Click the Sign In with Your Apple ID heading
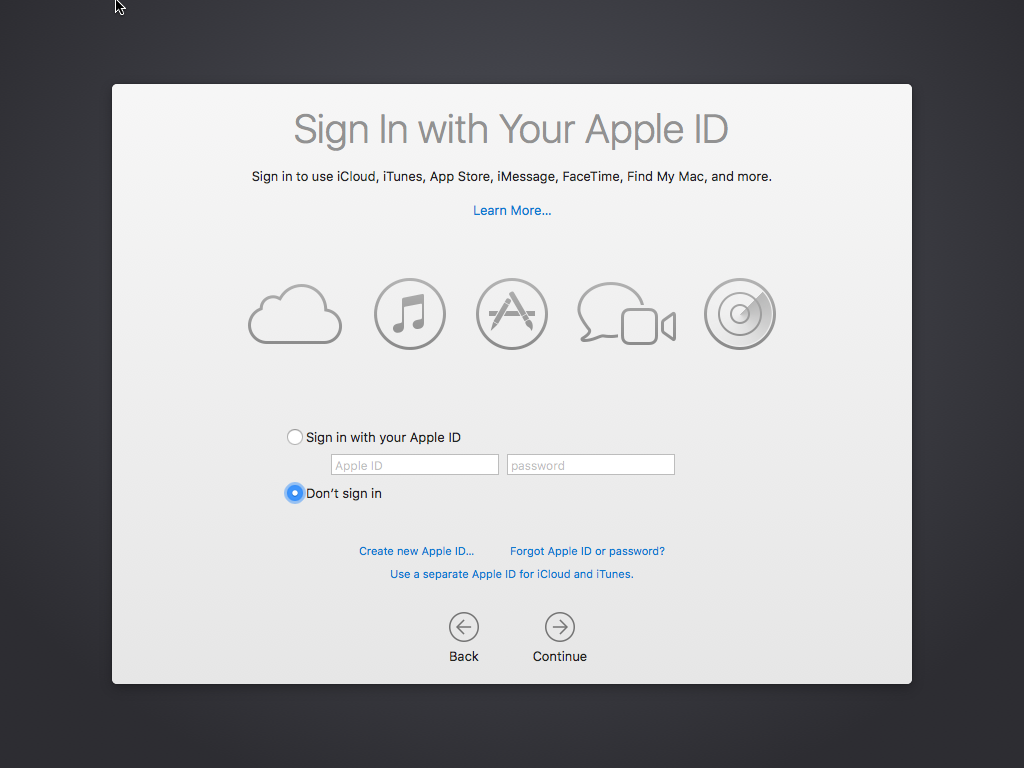The image size is (1024, 768). 511,129
